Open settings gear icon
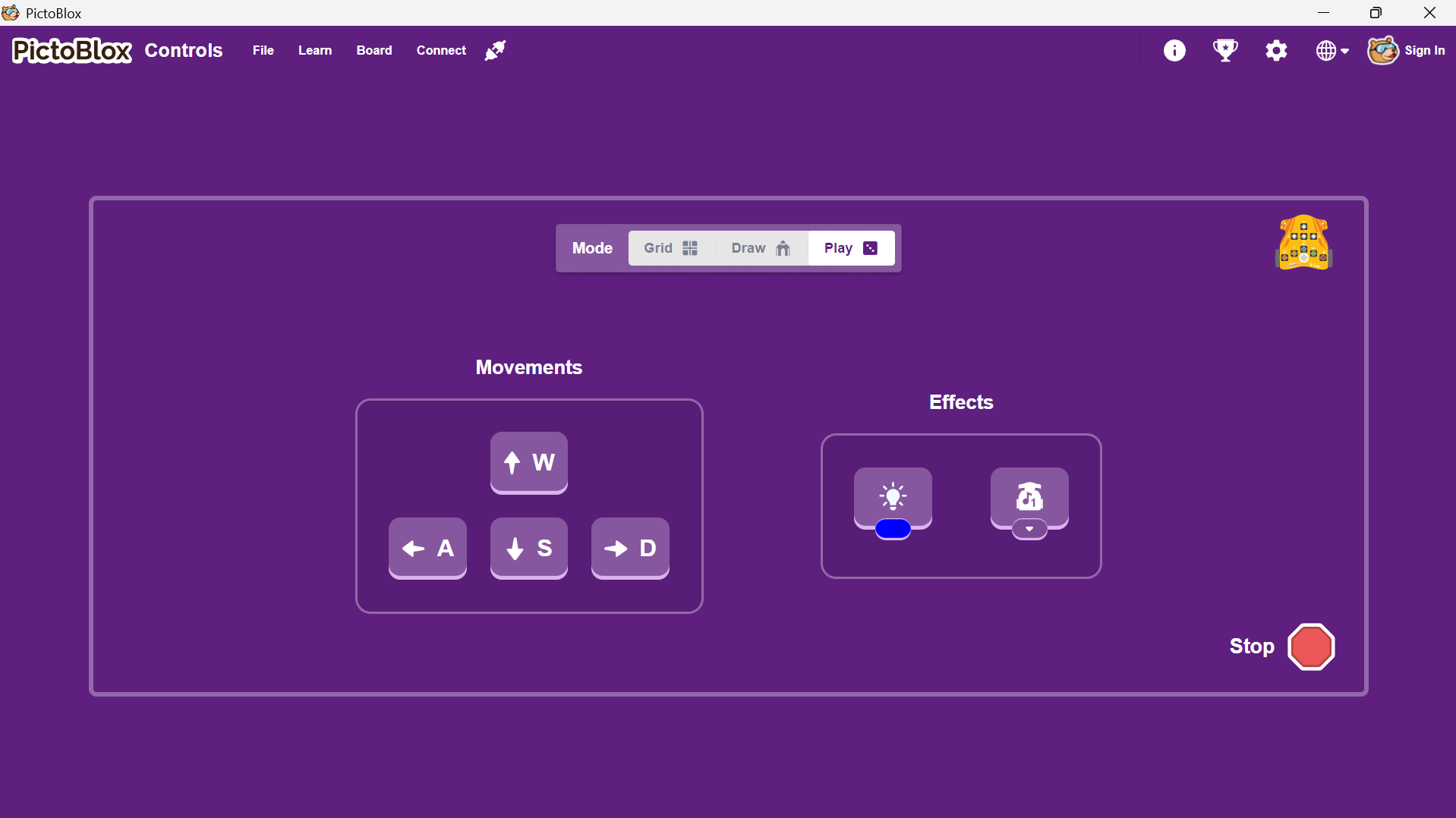The image size is (1456, 818). [x=1276, y=50]
